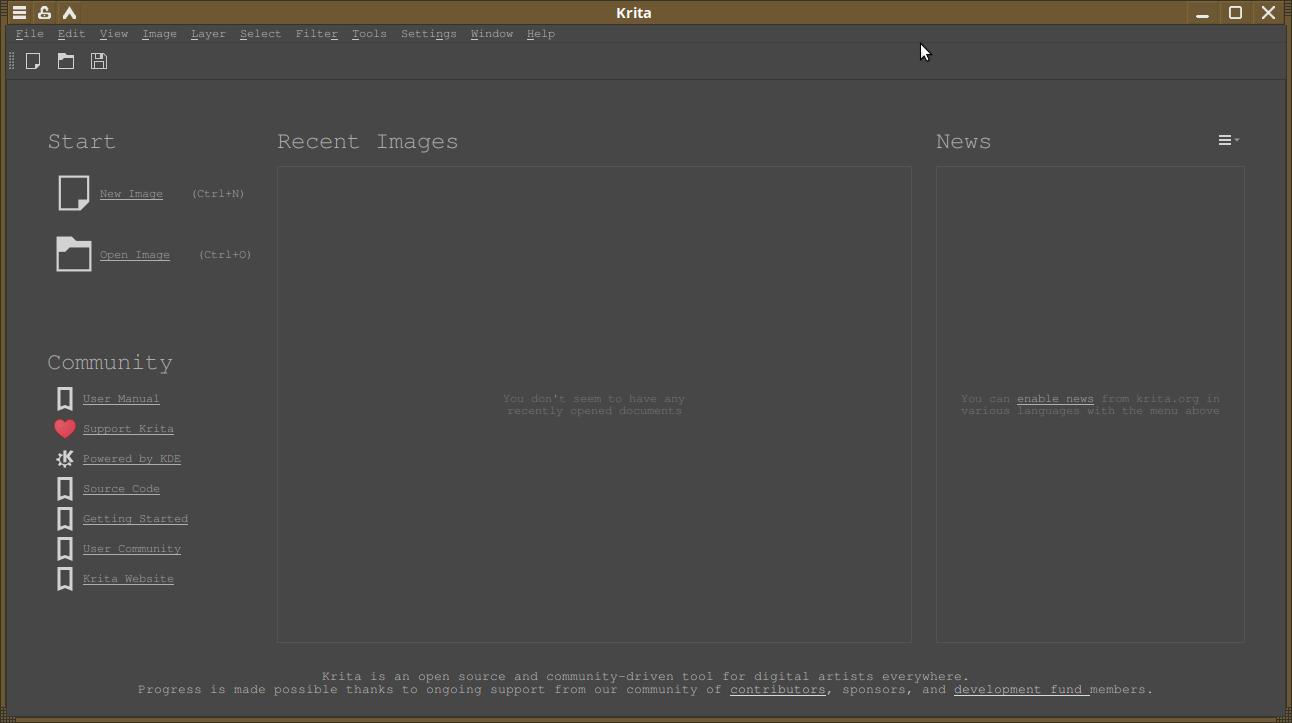The height and width of the screenshot is (723, 1292).
Task: Click the bookmark icon beside Getting Started
Action: click(65, 518)
